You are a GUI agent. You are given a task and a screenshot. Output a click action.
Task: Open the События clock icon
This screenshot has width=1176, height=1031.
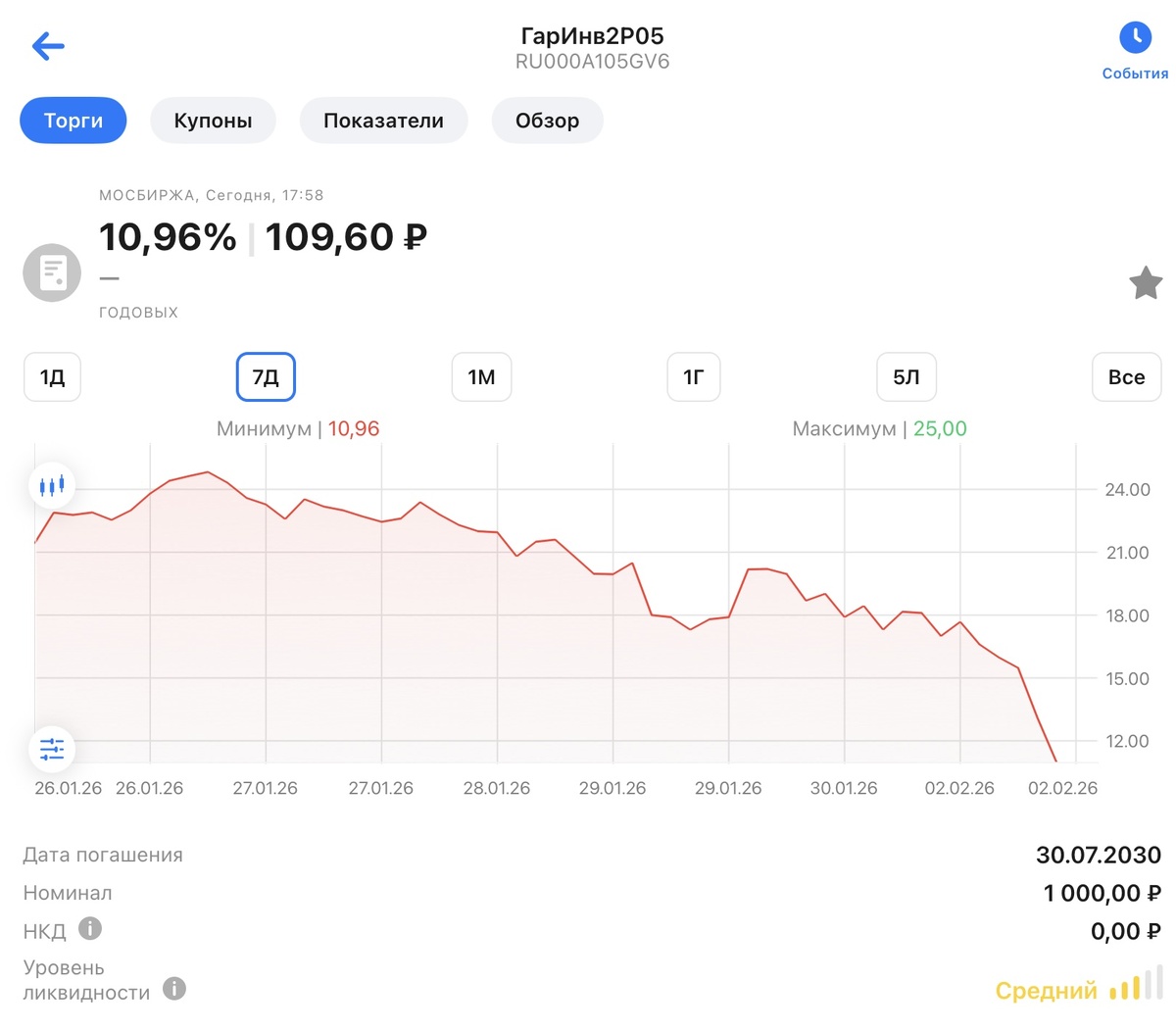pyautogui.click(x=1135, y=38)
